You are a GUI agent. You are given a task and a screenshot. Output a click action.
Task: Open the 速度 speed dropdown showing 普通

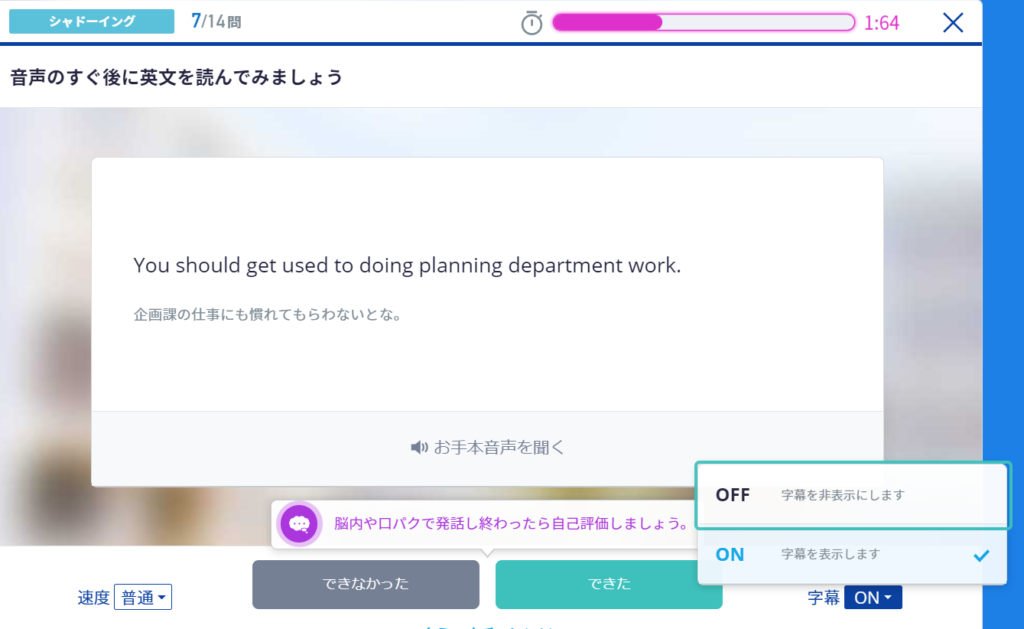coord(144,596)
